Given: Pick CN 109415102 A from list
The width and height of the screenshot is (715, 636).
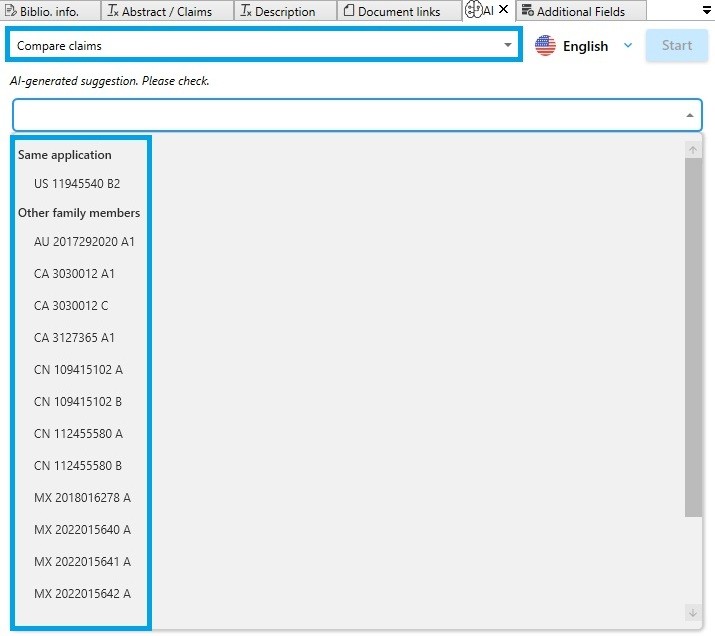Looking at the screenshot, I should (78, 370).
